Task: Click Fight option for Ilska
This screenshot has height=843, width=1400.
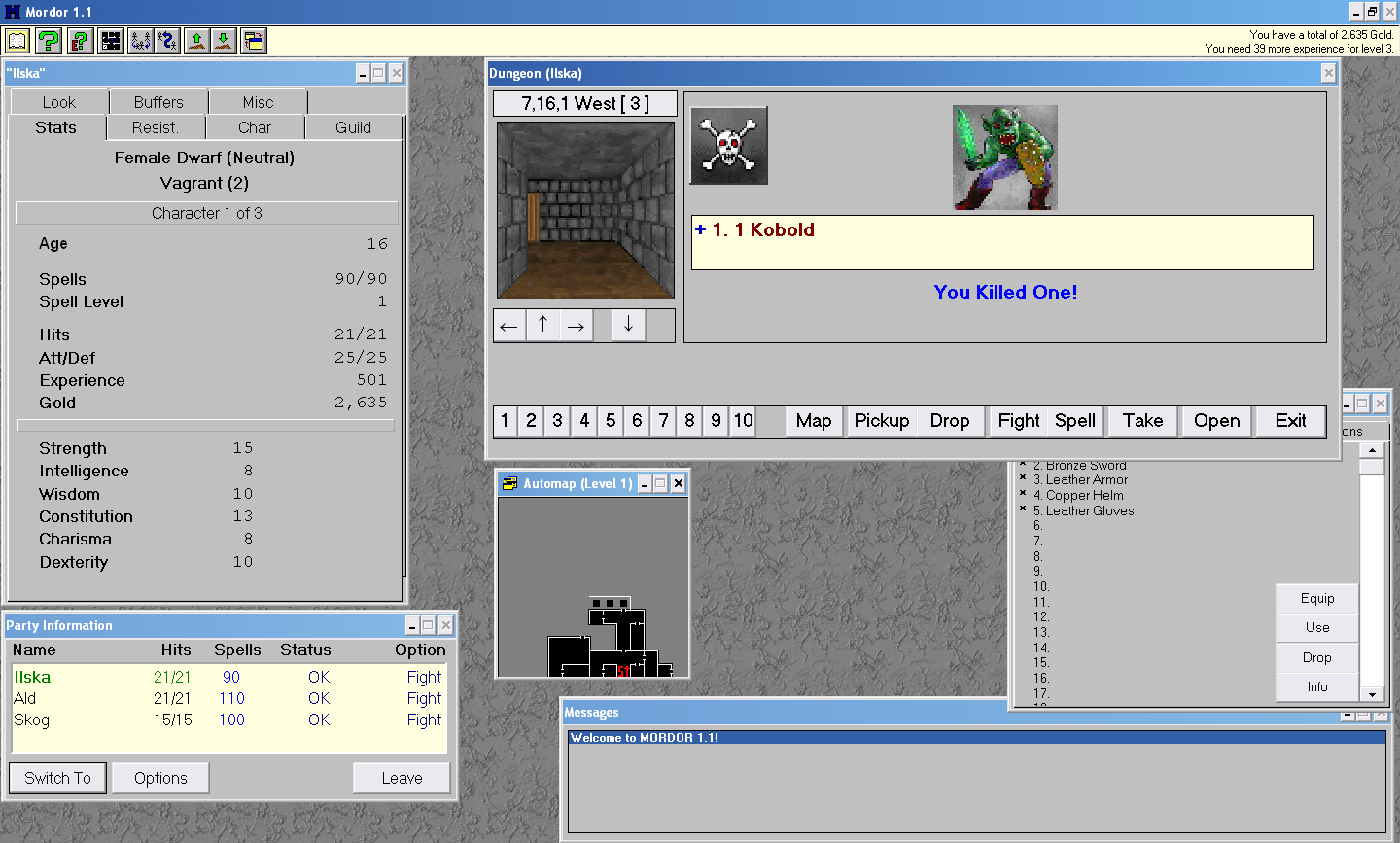Action: (424, 677)
